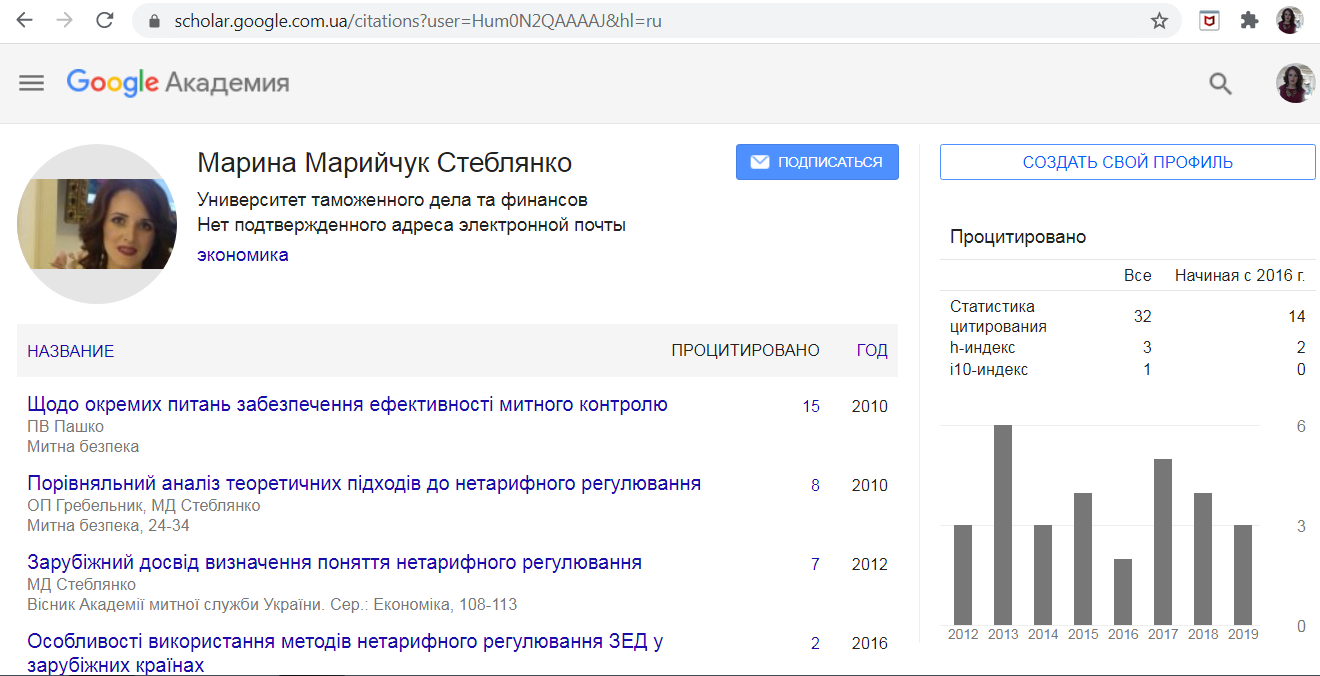The image size is (1320, 676).
Task: Click the padlock site info icon
Action: click(x=153, y=21)
